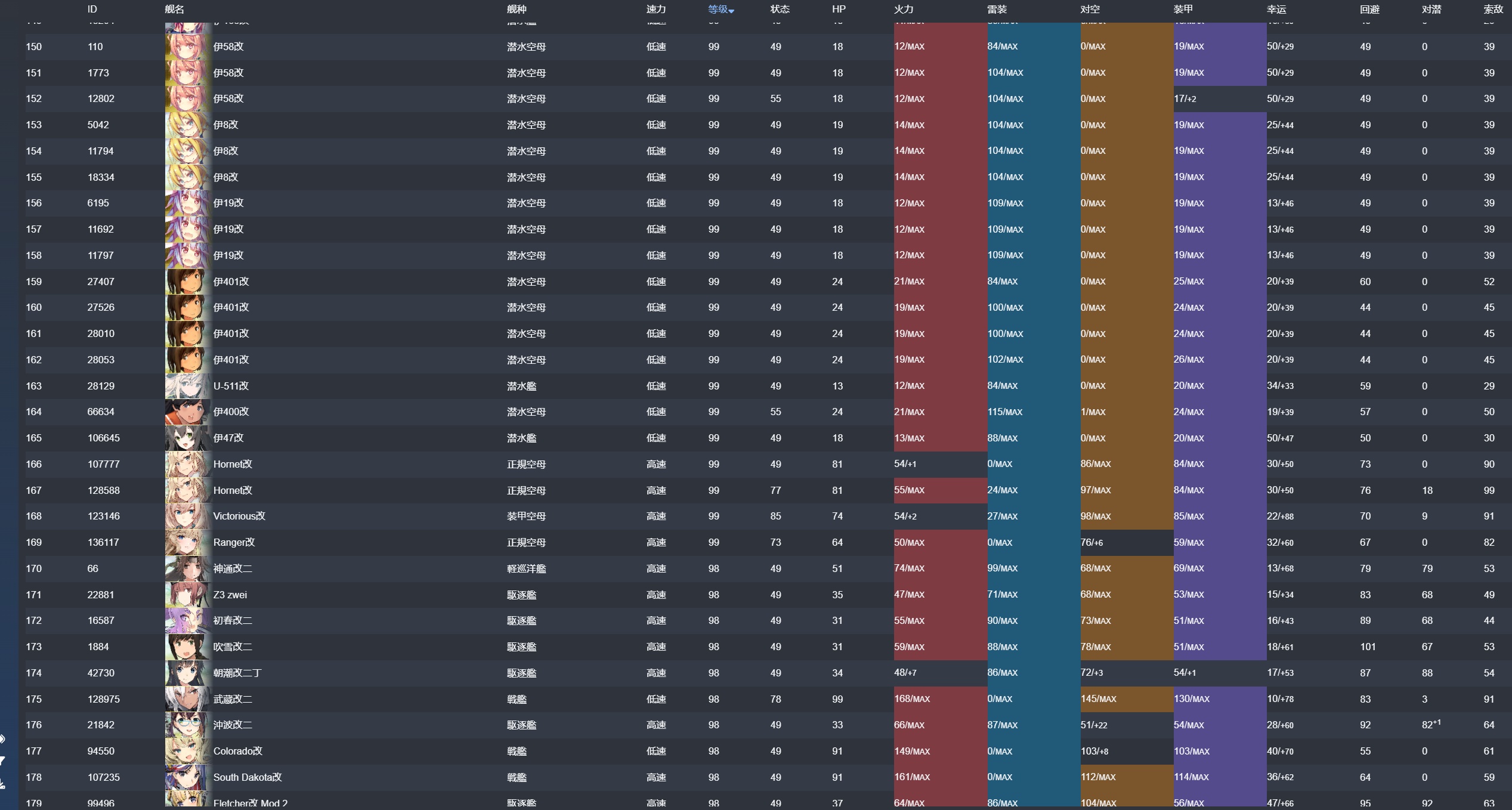The height and width of the screenshot is (810, 1512).
Task: Expand the sidebar with double-chevron icon
Action: 2,739
